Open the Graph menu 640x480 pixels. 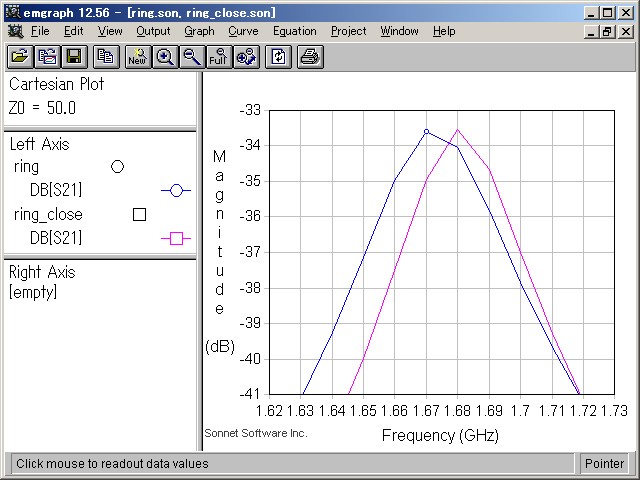pos(199,31)
